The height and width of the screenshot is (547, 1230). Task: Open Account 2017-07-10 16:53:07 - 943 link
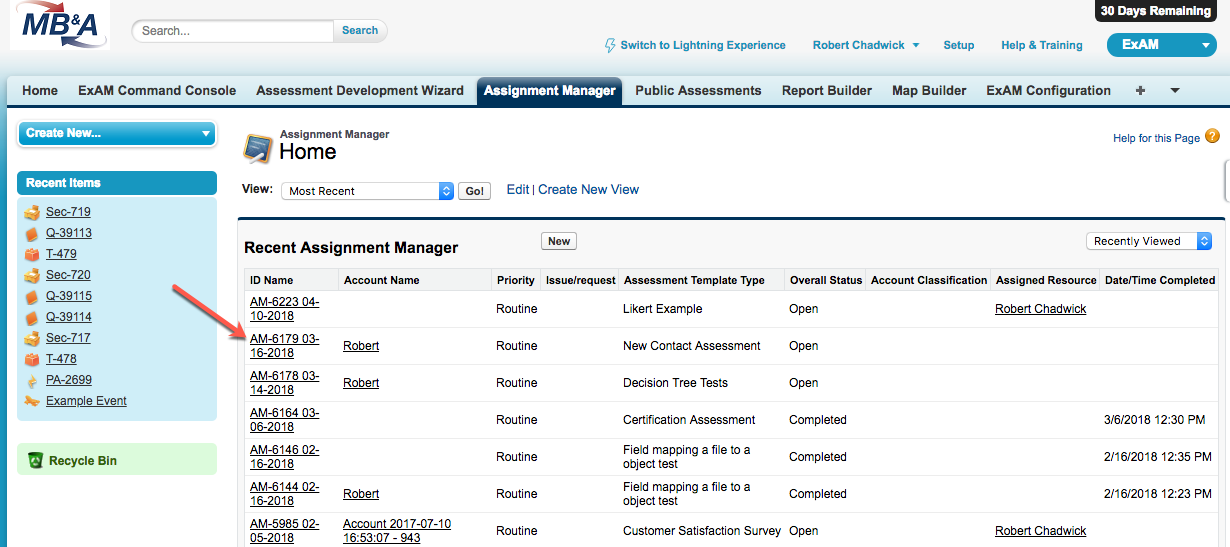point(397,531)
